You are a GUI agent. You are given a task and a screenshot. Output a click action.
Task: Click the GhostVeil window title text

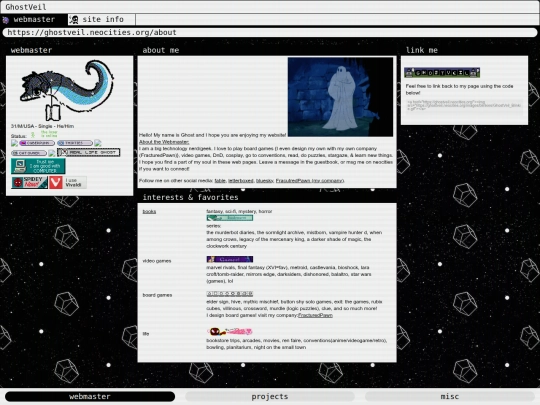26,7
